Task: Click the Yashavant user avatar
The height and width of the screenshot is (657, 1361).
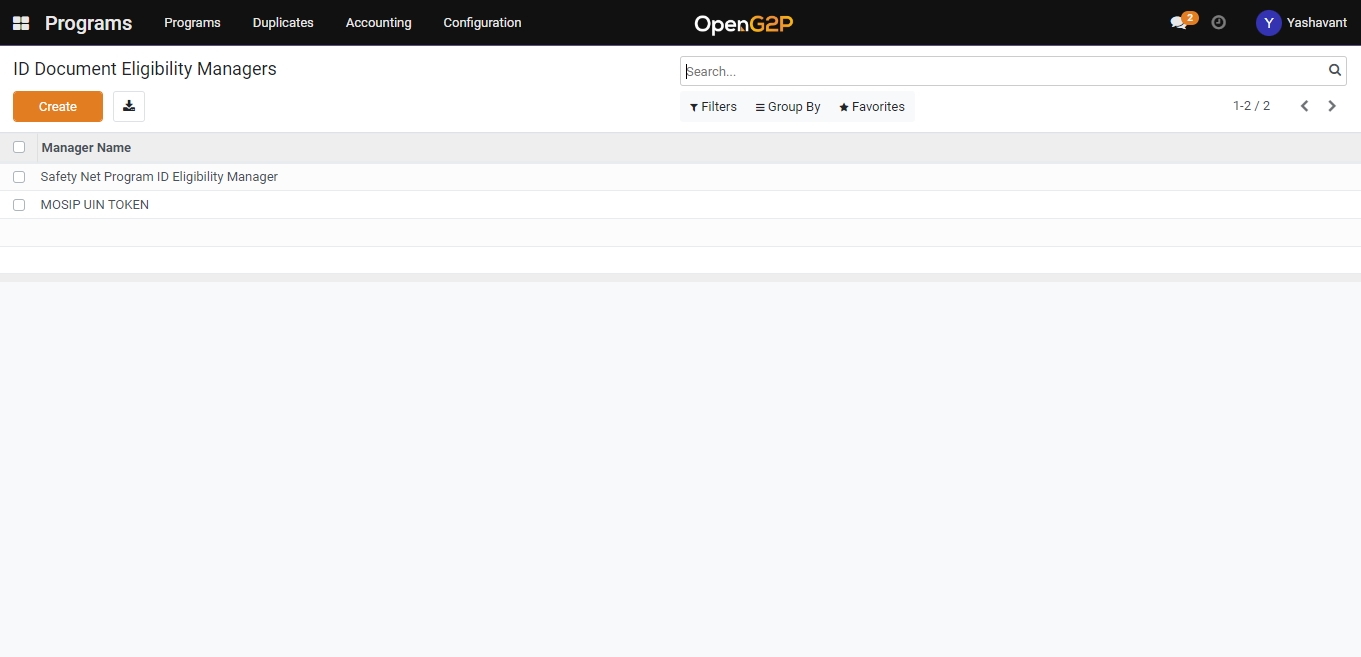Action: click(x=1268, y=23)
